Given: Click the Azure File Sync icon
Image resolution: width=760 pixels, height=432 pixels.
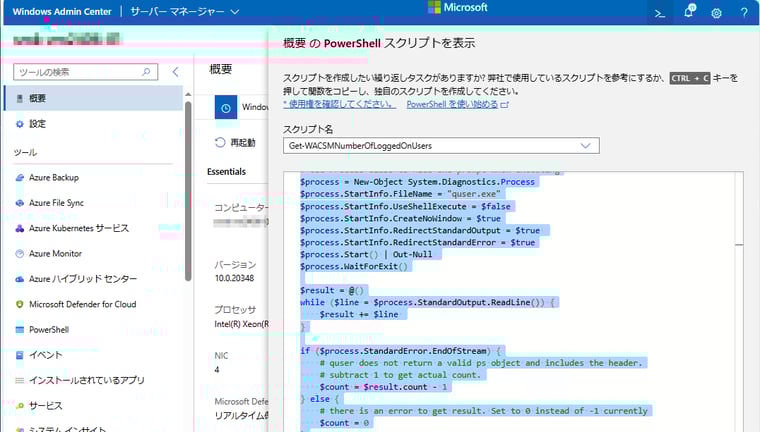Looking at the screenshot, I should tap(19, 203).
